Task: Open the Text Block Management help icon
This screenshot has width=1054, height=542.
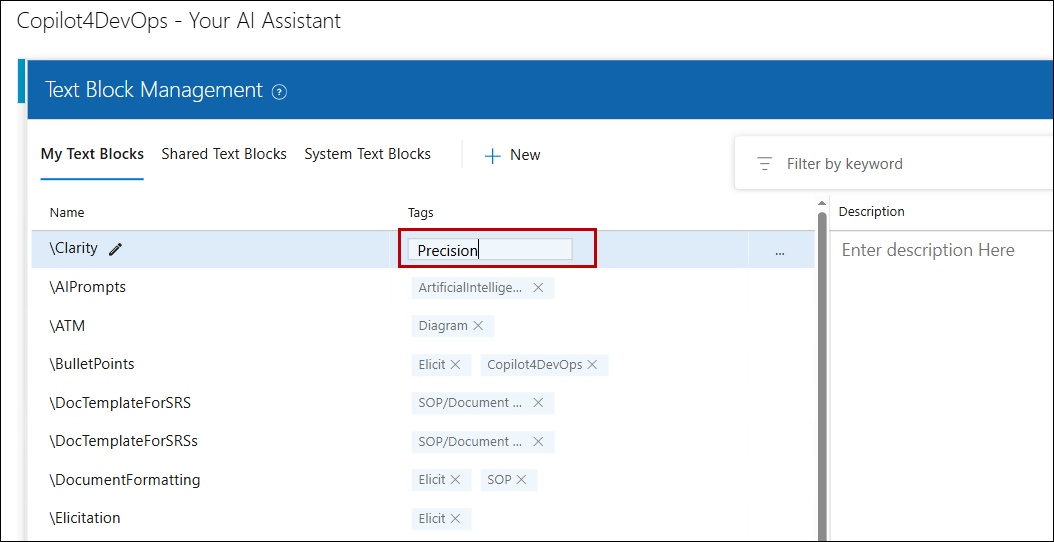Action: coord(279,92)
